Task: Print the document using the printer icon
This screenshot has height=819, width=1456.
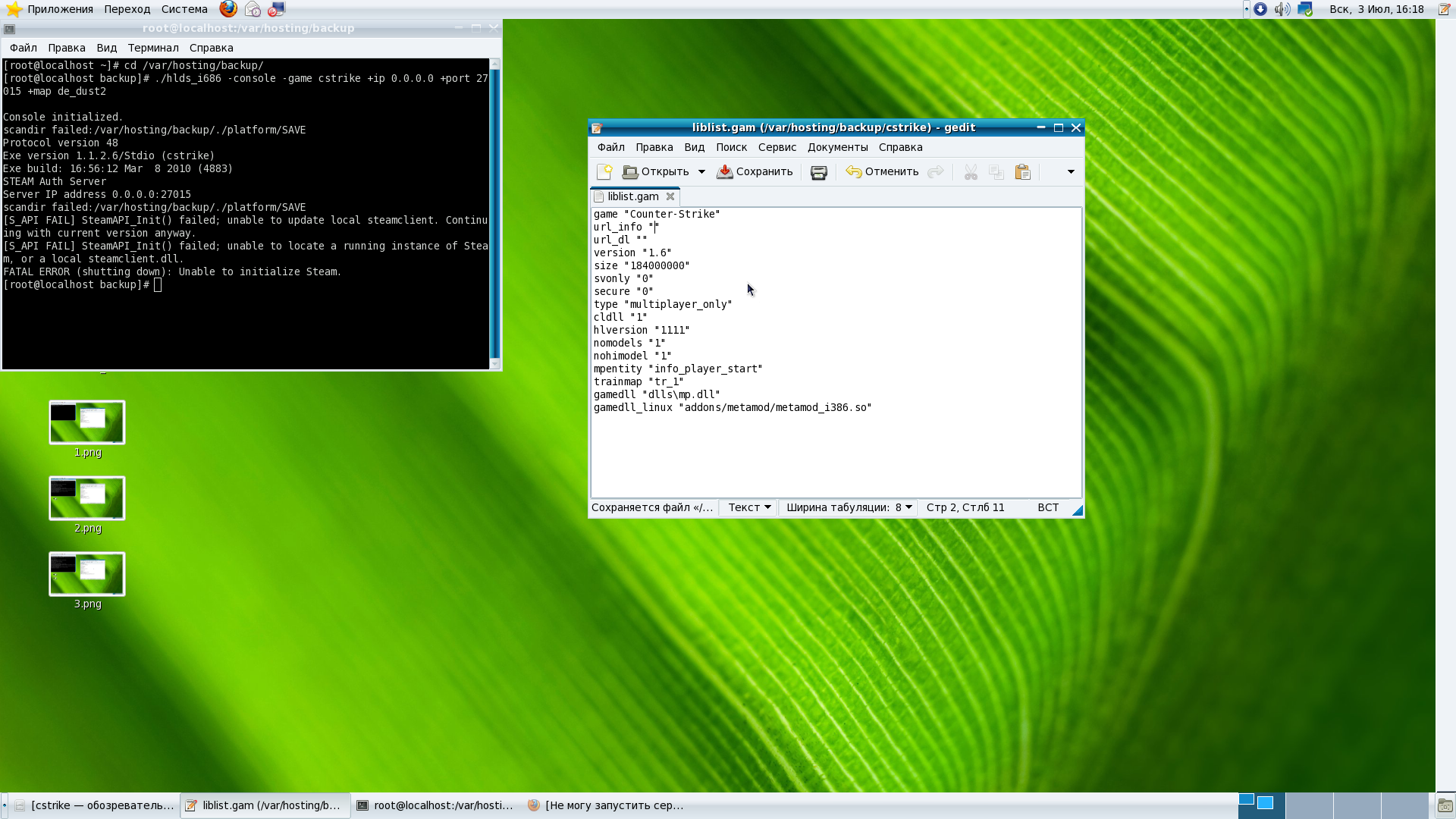Action: point(819,172)
